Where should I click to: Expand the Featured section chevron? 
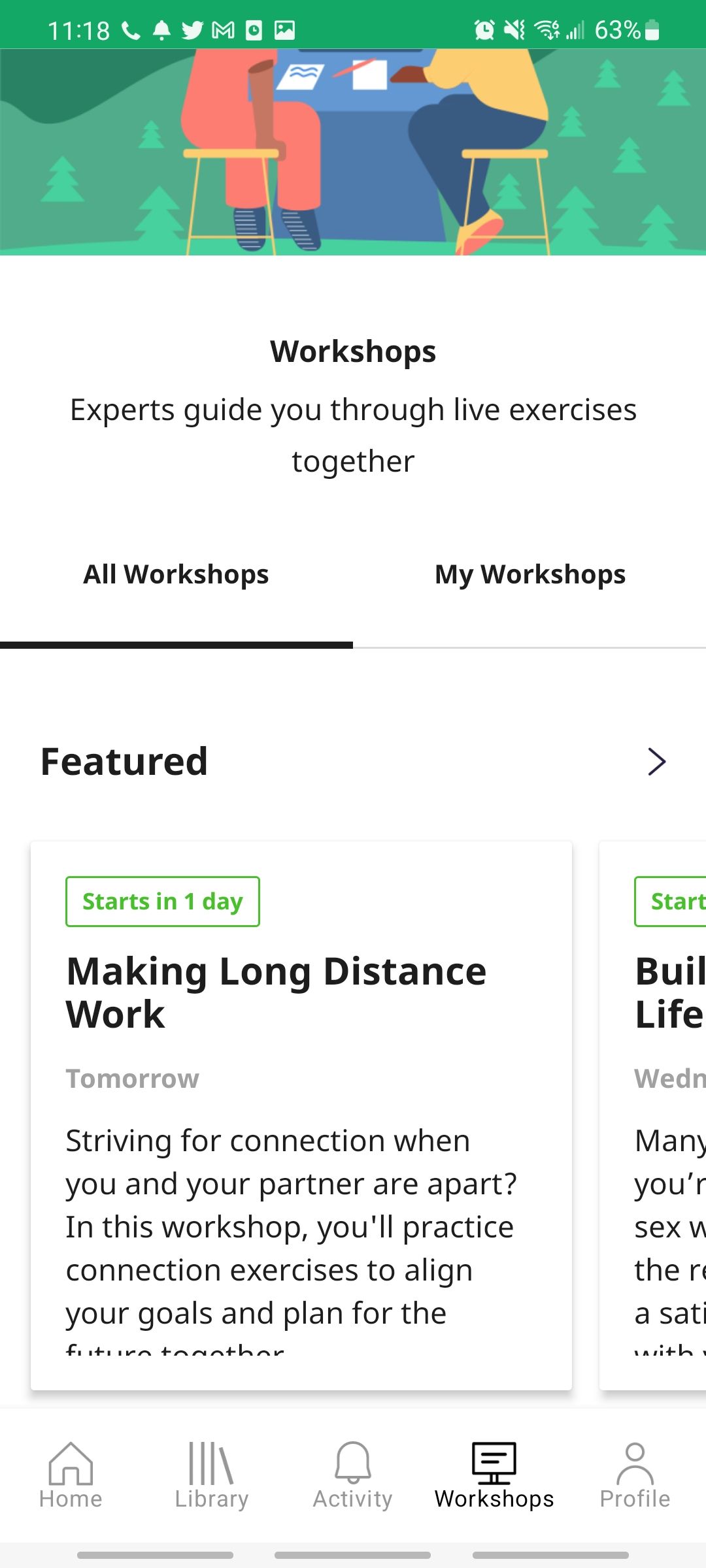(656, 762)
